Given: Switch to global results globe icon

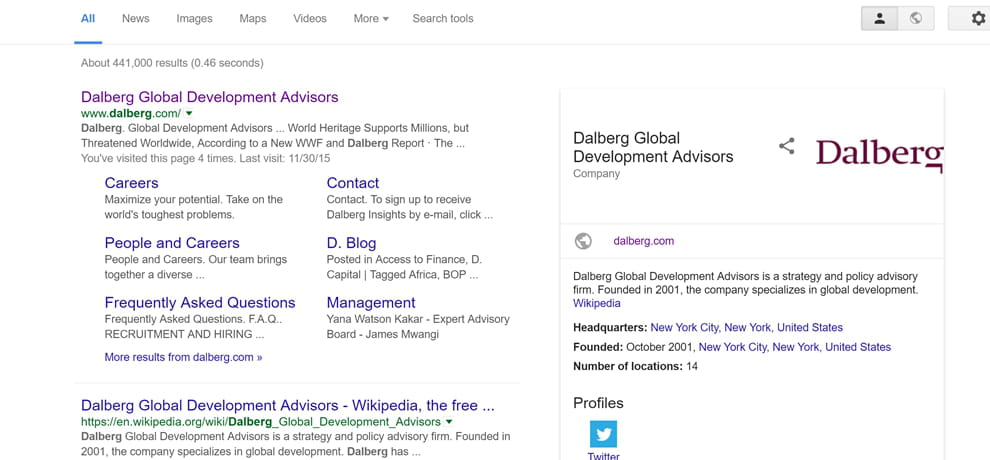Looking at the screenshot, I should (915, 18).
